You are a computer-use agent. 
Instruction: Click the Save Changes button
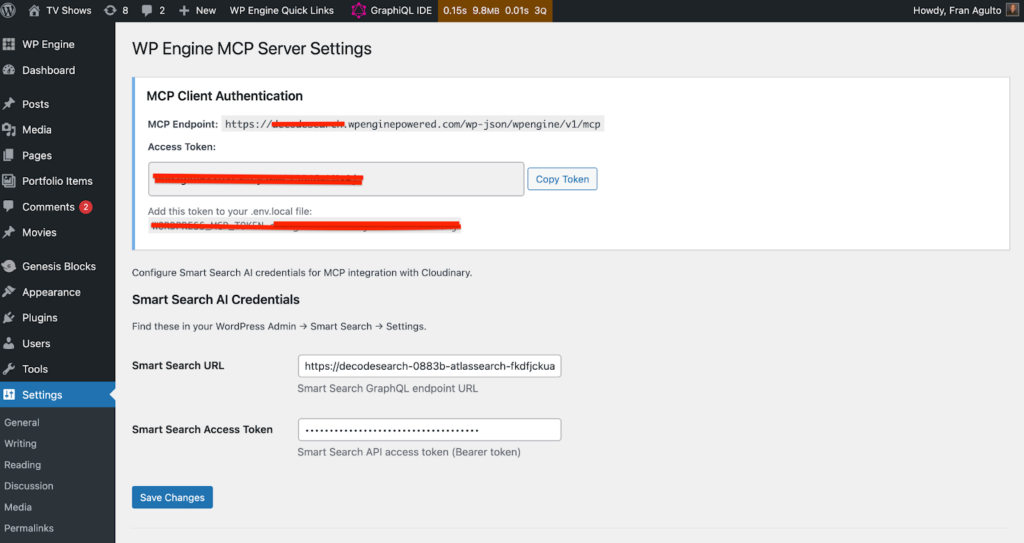[172, 497]
